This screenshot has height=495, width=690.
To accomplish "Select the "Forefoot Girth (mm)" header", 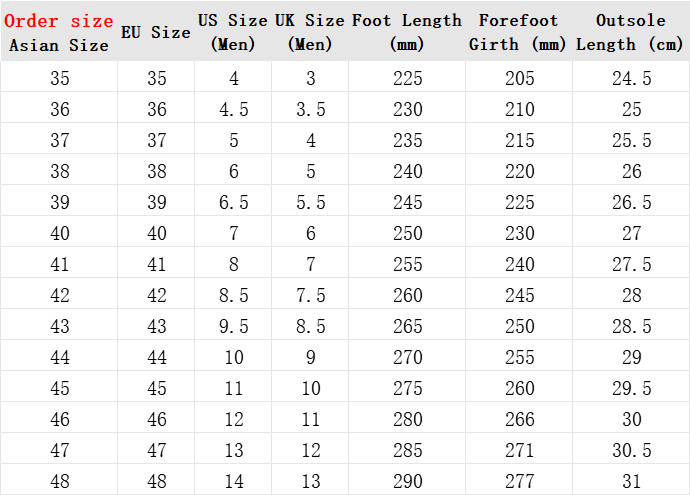I will pyautogui.click(x=519, y=32).
